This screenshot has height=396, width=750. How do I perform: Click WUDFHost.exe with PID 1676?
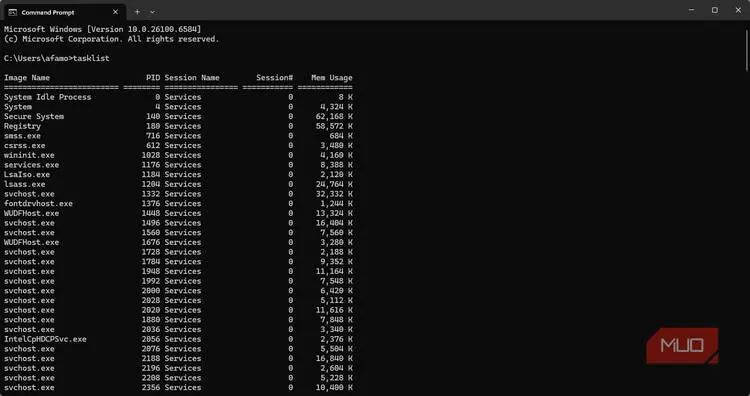tap(32, 242)
